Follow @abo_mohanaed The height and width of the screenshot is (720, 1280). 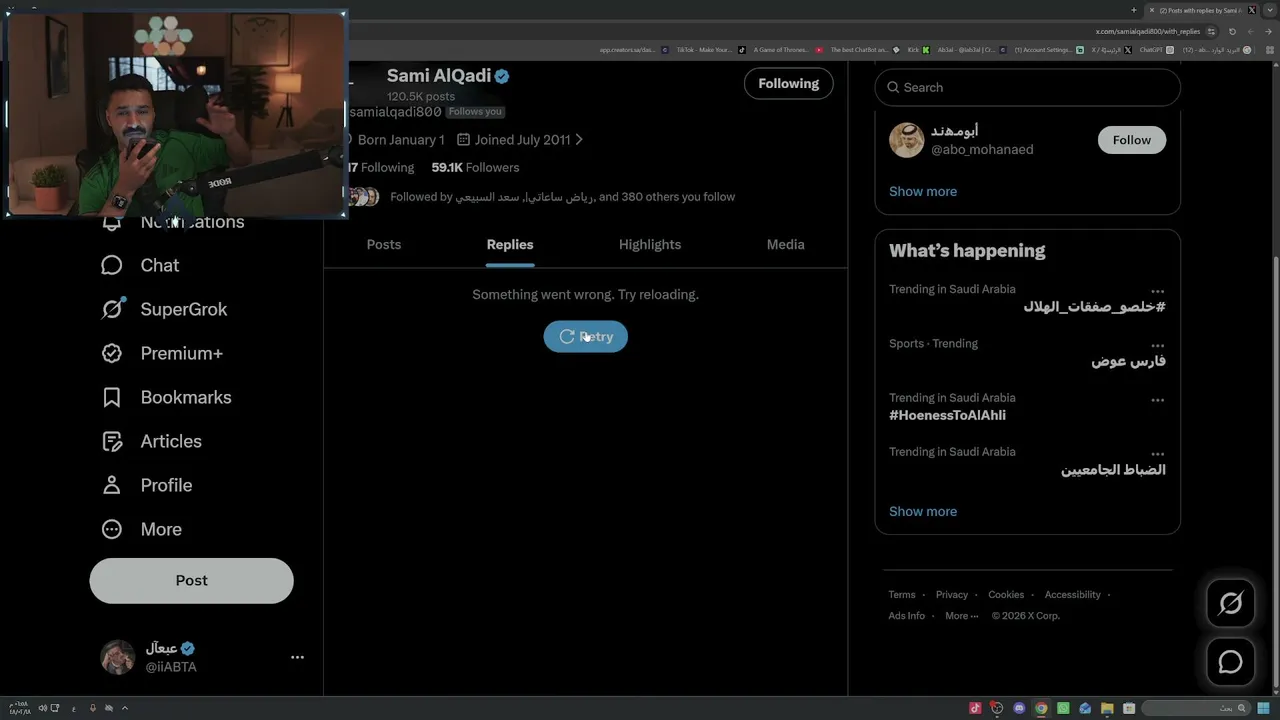click(1132, 140)
